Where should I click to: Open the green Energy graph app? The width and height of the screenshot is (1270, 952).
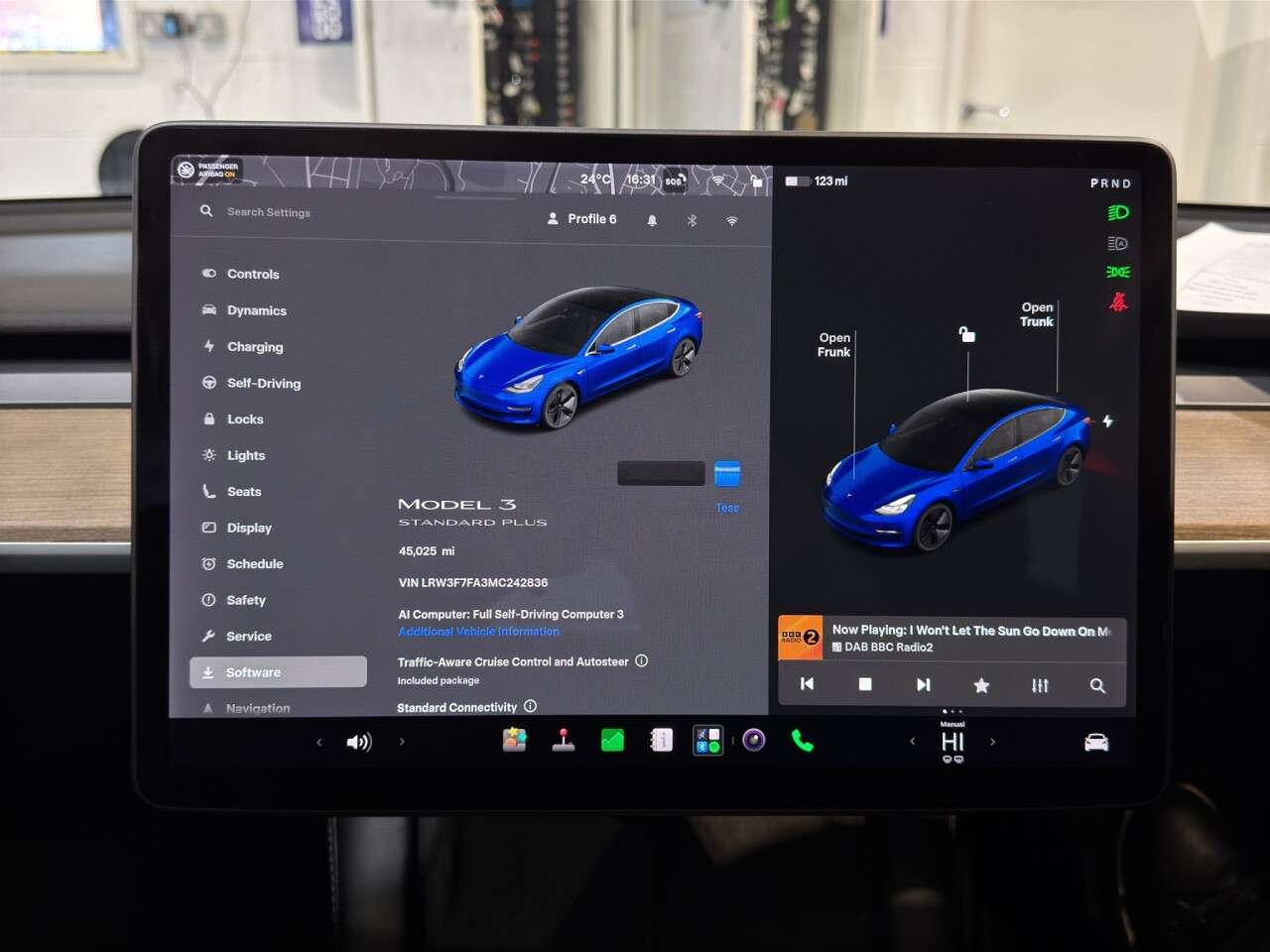[x=613, y=740]
